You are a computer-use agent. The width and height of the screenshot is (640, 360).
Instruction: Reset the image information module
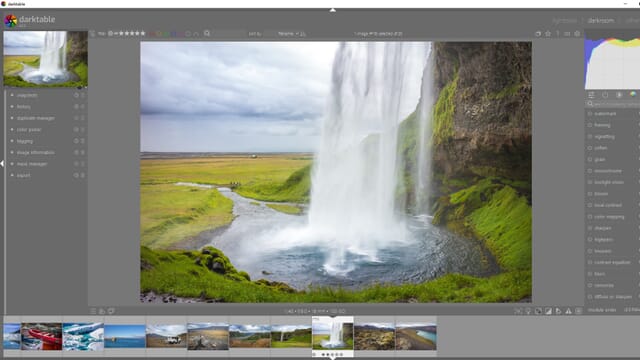76,152
